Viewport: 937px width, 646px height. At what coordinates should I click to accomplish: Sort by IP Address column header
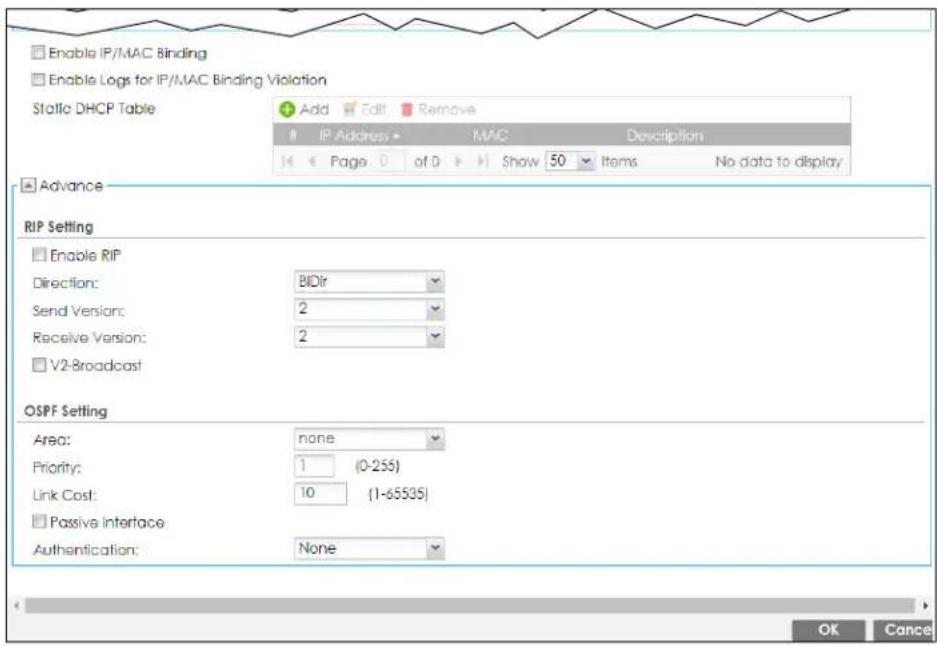click(x=359, y=136)
